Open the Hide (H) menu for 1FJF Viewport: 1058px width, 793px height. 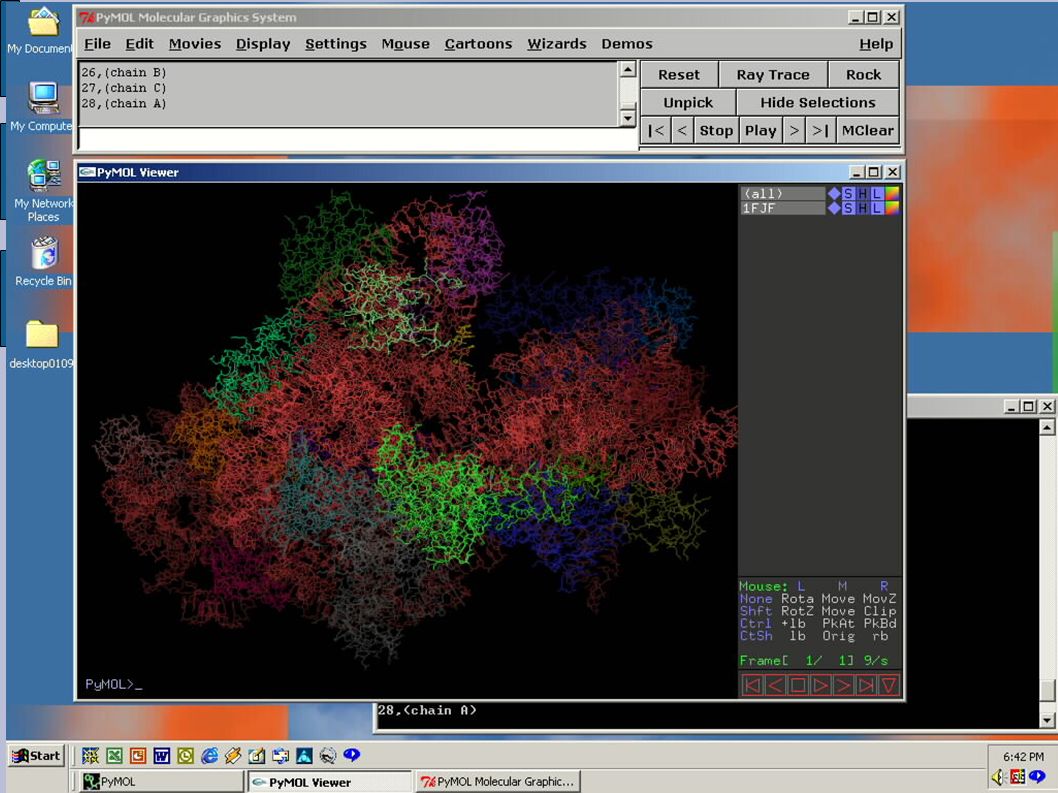(x=862, y=209)
